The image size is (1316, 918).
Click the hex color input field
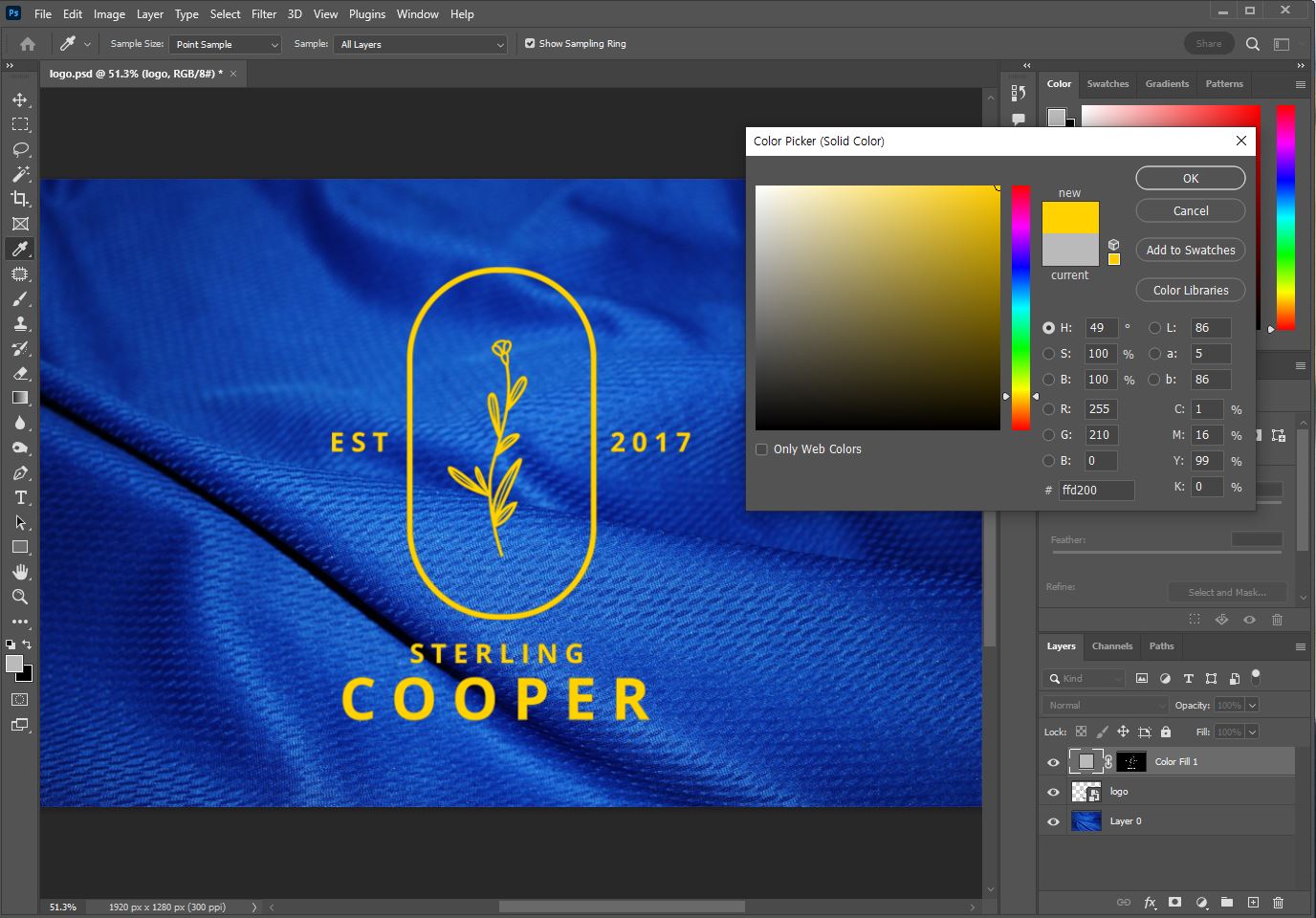tap(1096, 491)
